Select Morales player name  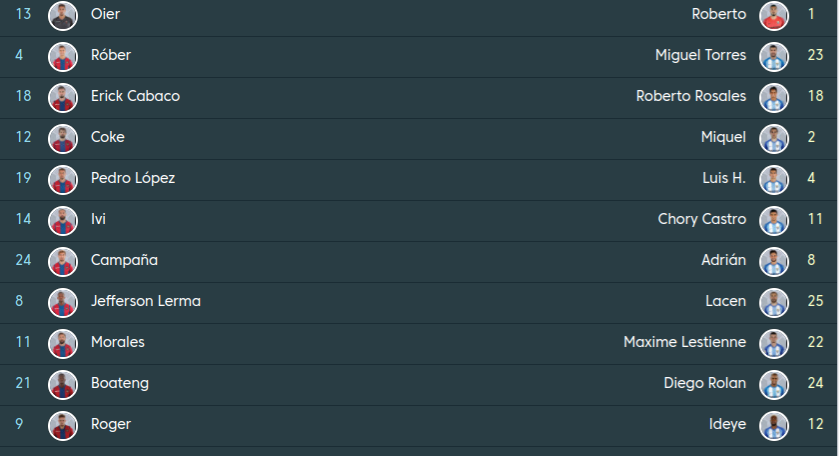point(118,343)
